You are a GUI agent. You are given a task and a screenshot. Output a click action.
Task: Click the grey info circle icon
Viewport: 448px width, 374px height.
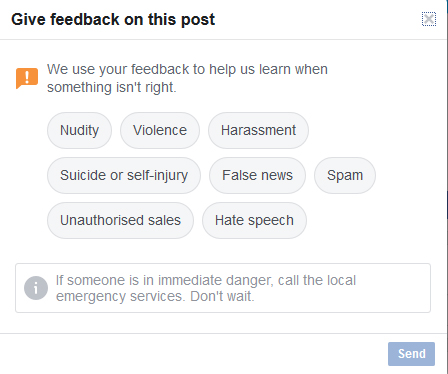tap(36, 288)
